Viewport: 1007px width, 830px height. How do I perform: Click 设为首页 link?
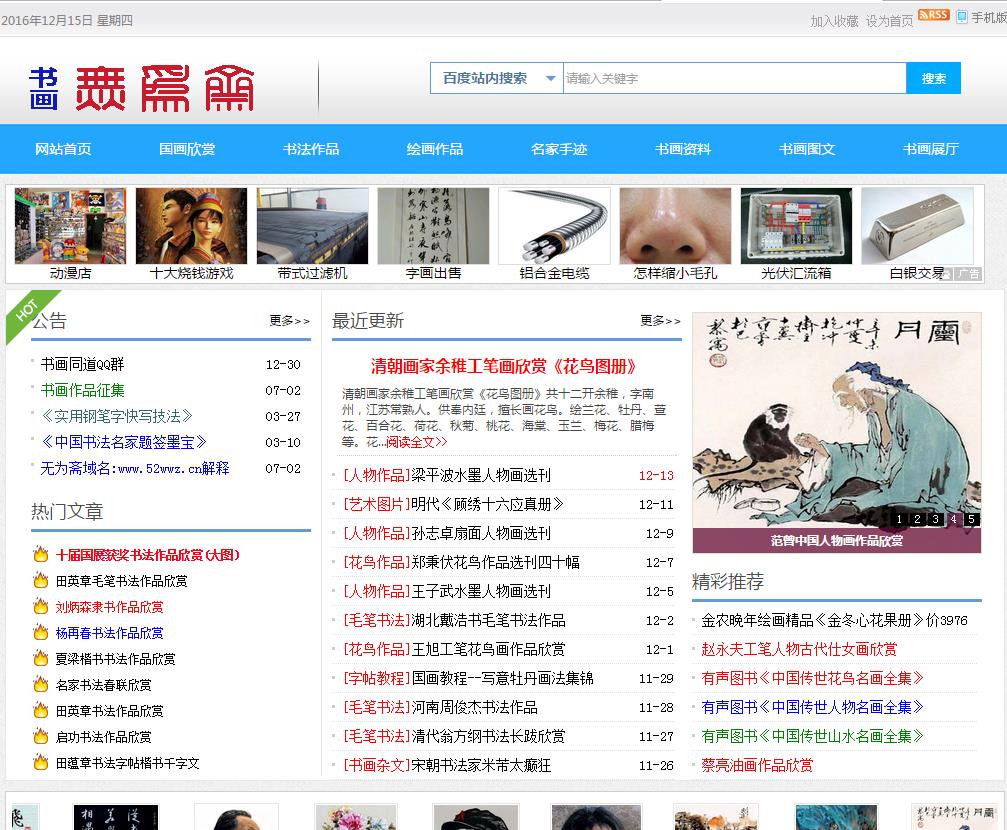(x=889, y=21)
